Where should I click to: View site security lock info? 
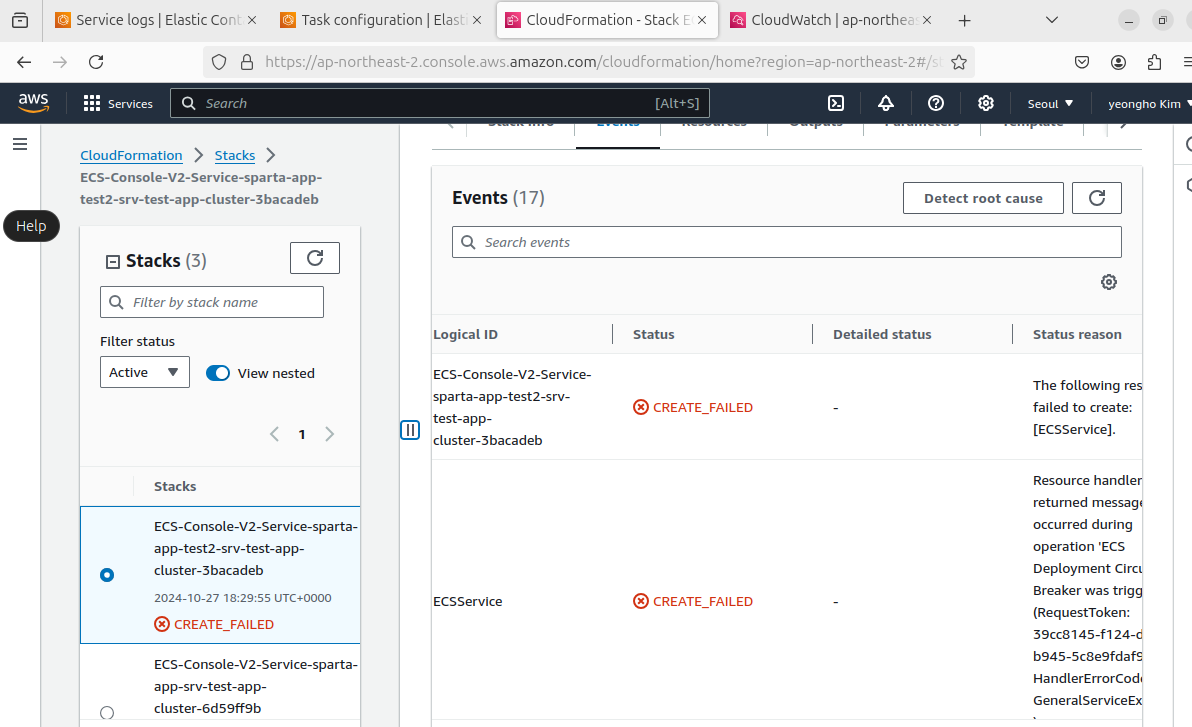pos(246,62)
